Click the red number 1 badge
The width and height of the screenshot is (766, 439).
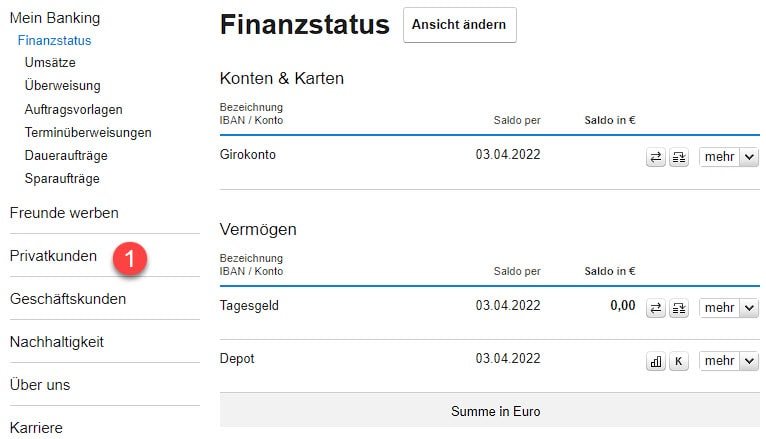click(x=130, y=258)
